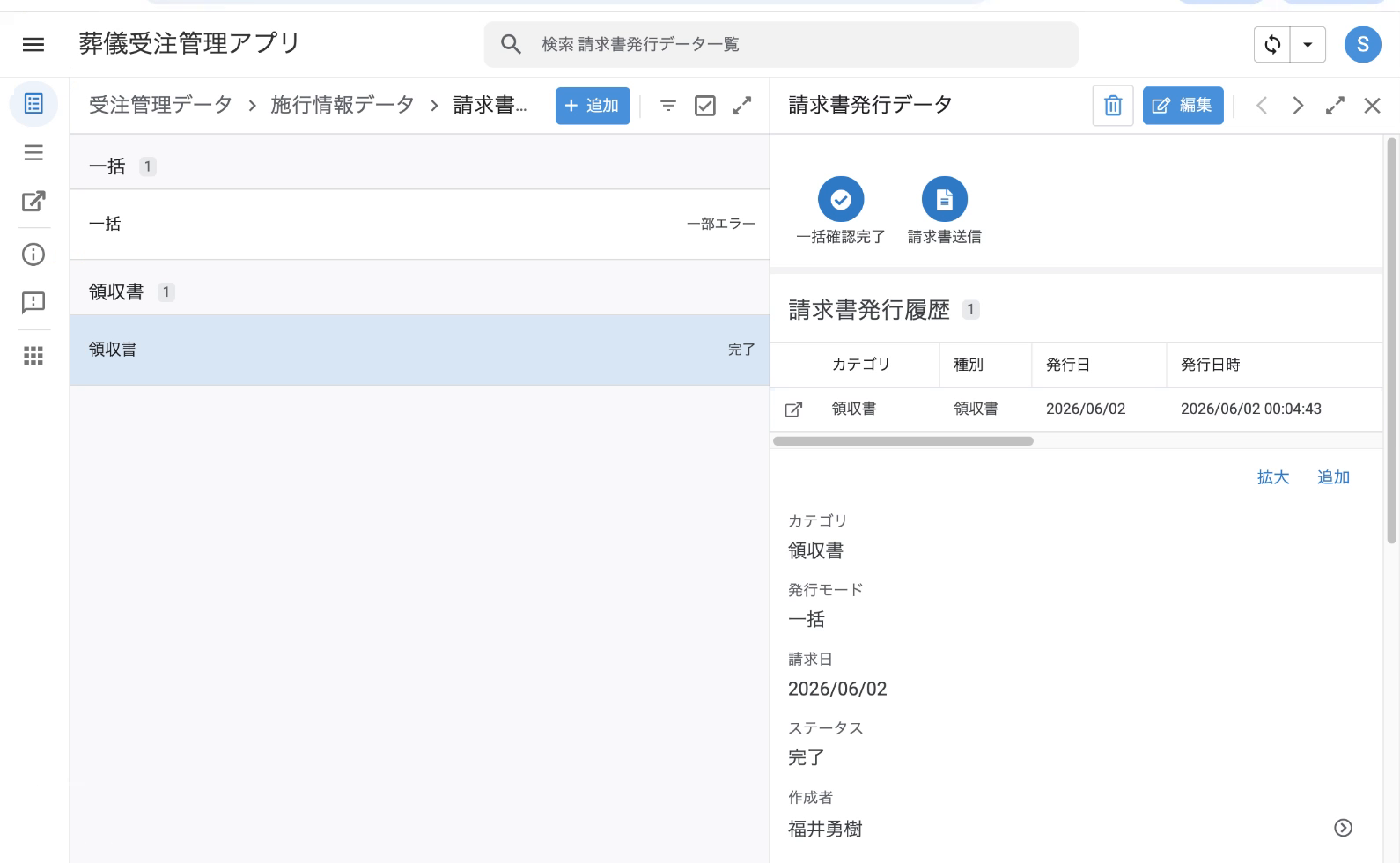Click the detail panel vertical scrollbar
Image resolution: width=1400 pixels, height=863 pixels.
[x=1392, y=340]
